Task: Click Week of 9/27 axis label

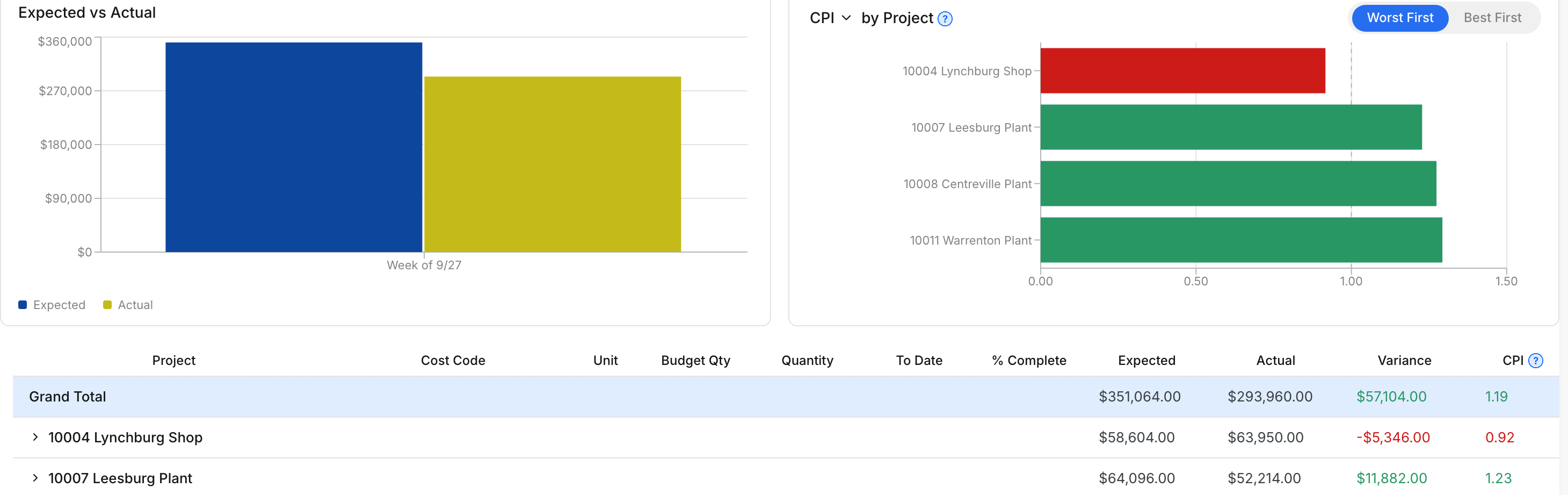Action: click(424, 265)
